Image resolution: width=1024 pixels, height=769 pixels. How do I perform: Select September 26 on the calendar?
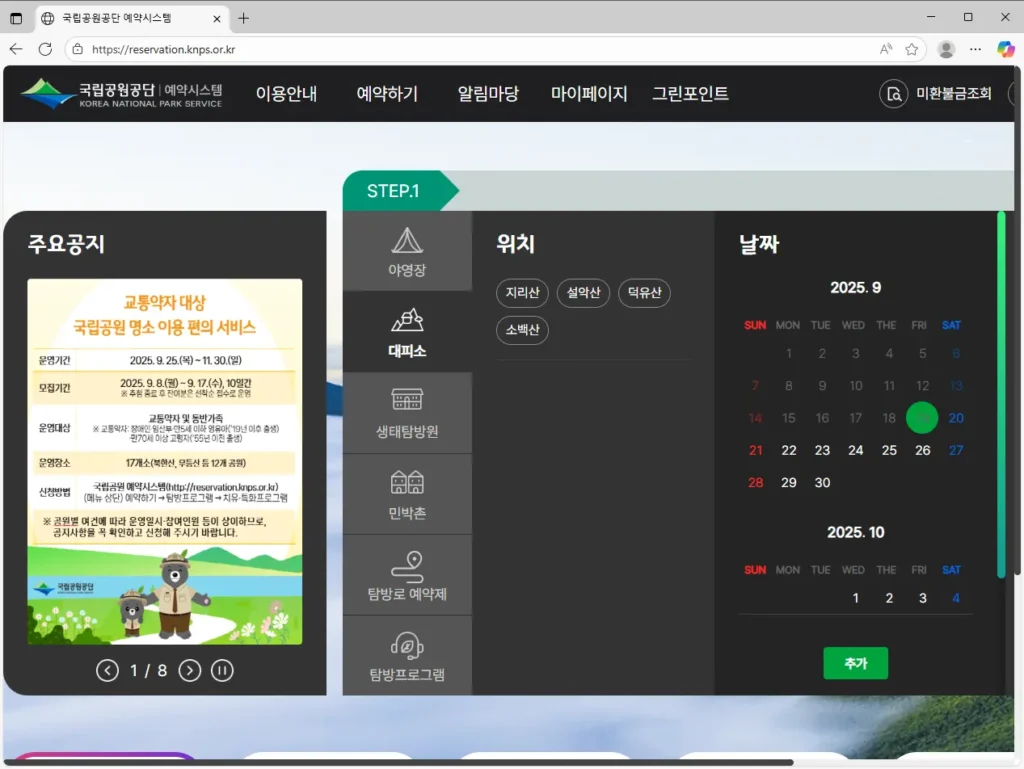(922, 450)
